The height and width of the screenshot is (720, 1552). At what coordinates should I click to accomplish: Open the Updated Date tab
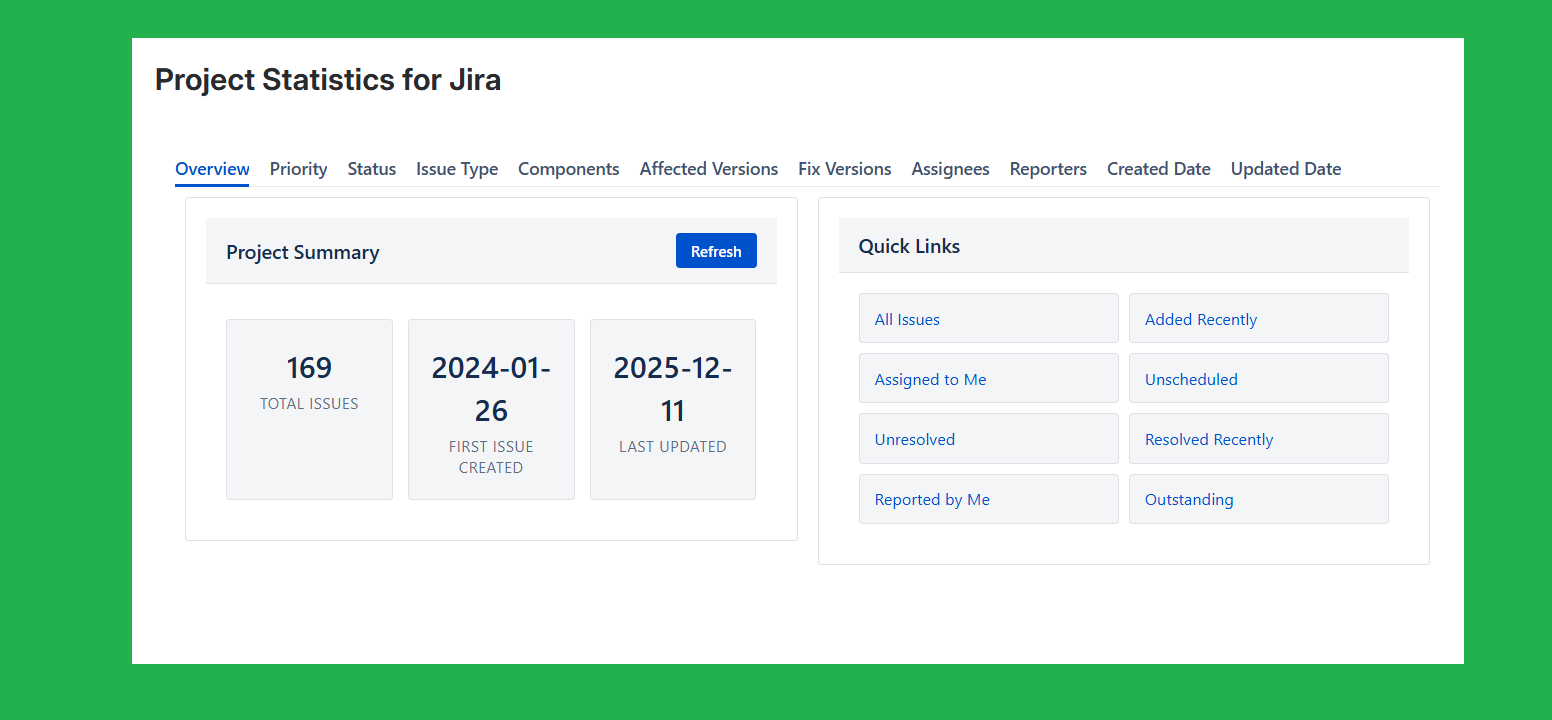pyautogui.click(x=1286, y=169)
